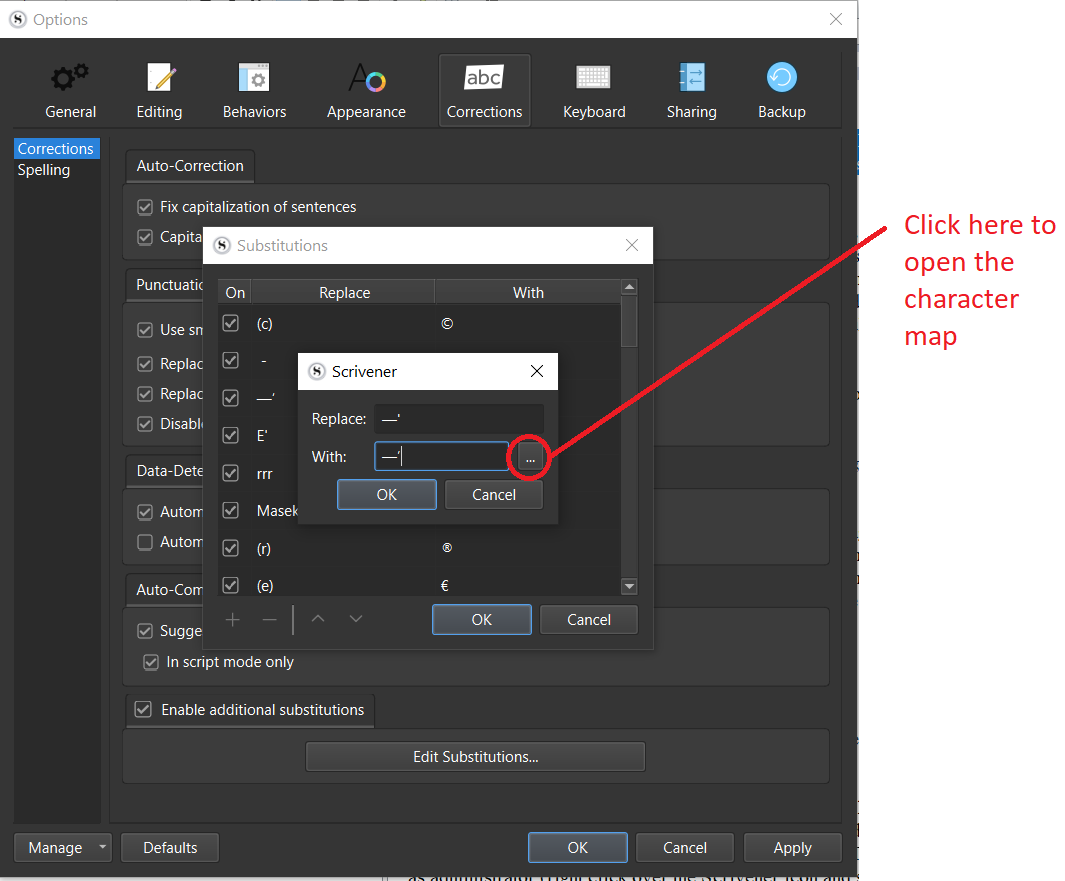Viewport: 1065px width, 881px height.
Task: Click the Edit Substitutions... button
Action: tap(475, 757)
